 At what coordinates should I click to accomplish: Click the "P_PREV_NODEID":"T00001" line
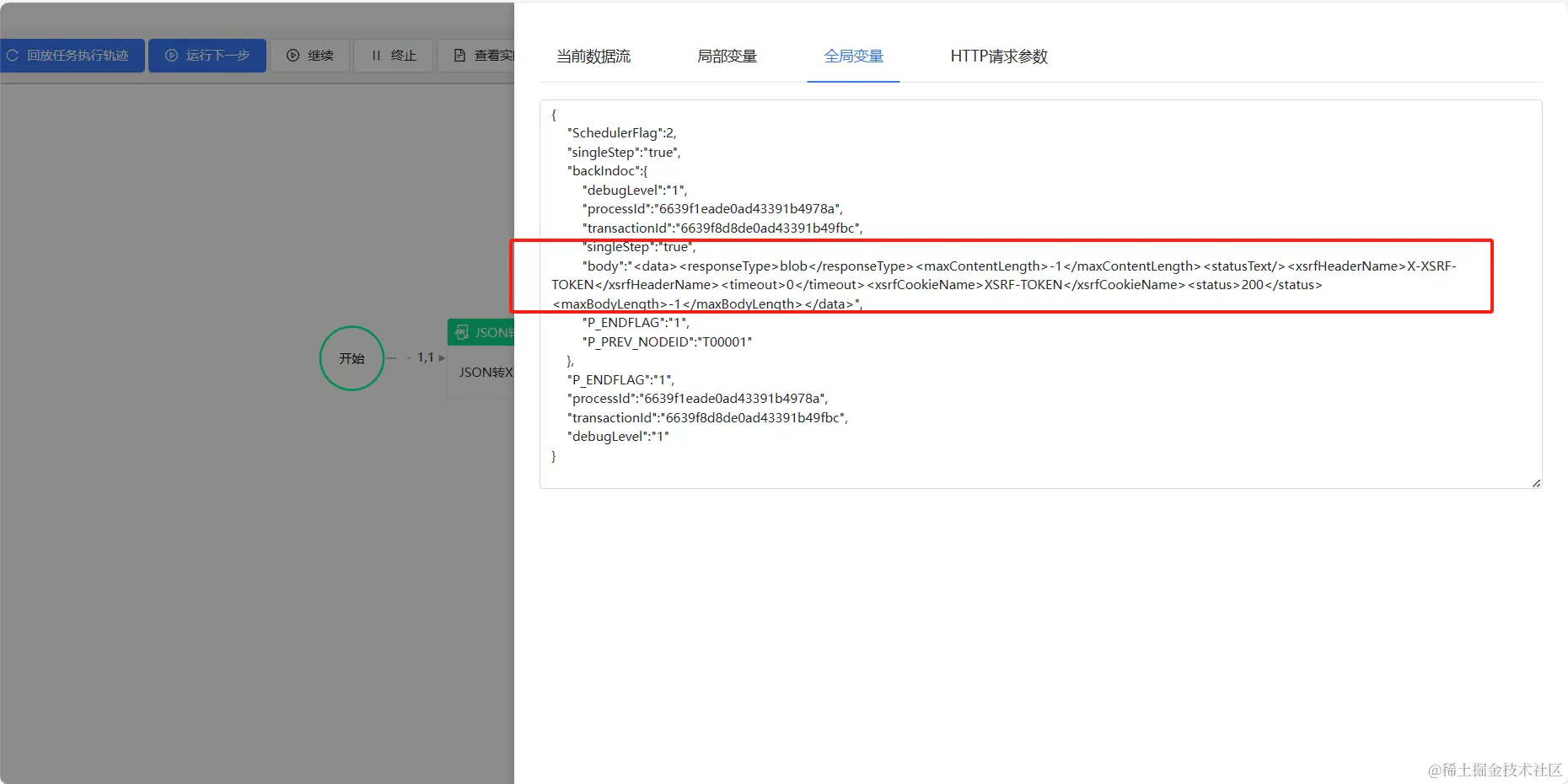[x=667, y=341]
